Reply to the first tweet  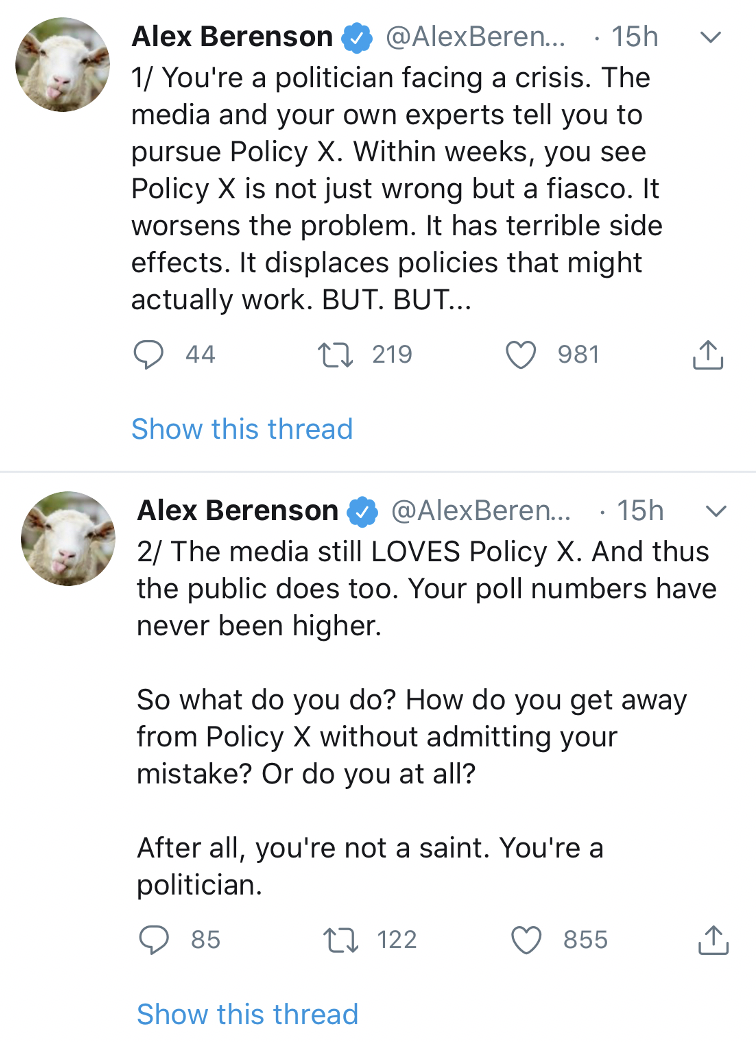coord(148,355)
